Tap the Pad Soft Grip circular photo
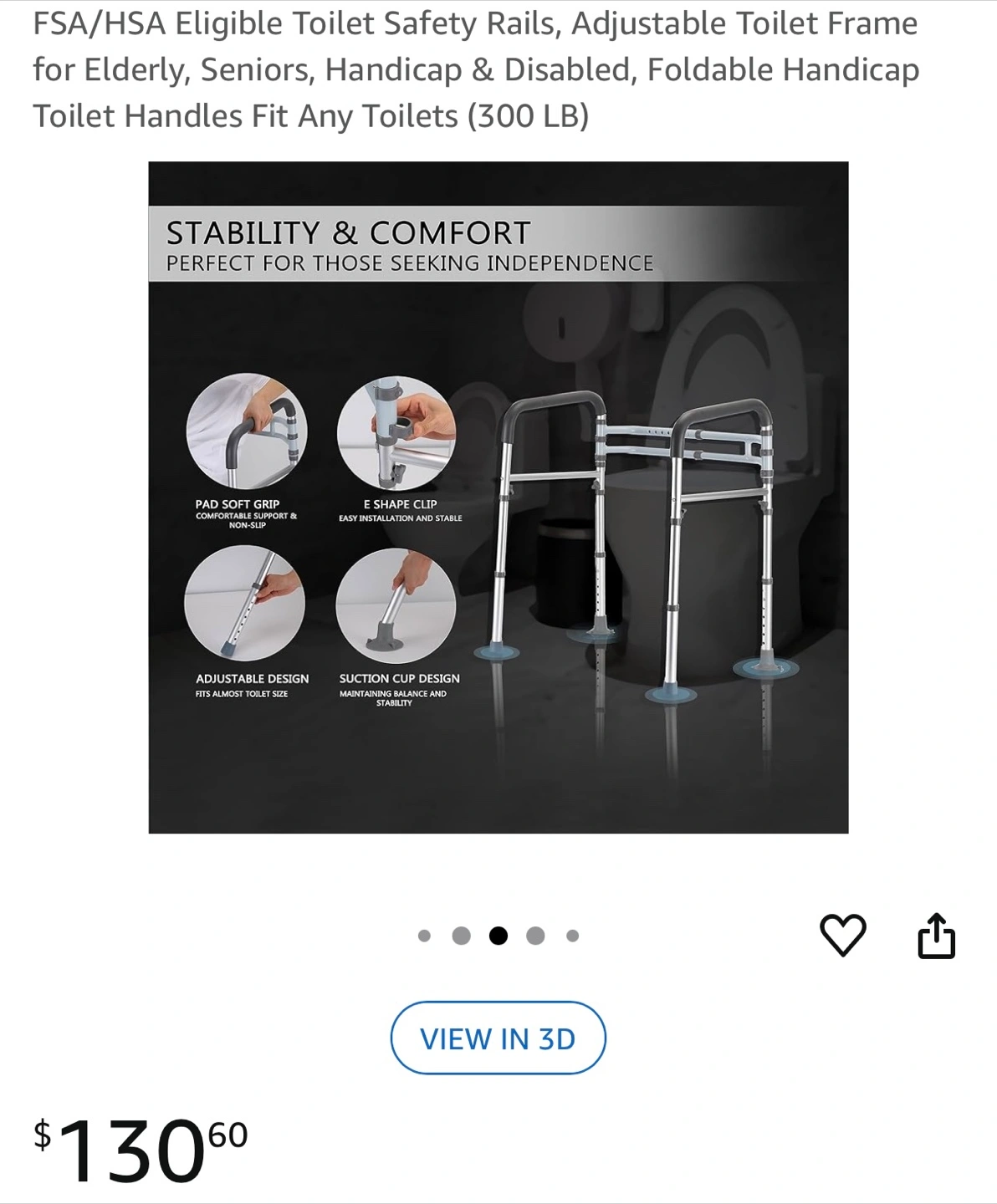This screenshot has height=1204, width=997. pos(247,431)
